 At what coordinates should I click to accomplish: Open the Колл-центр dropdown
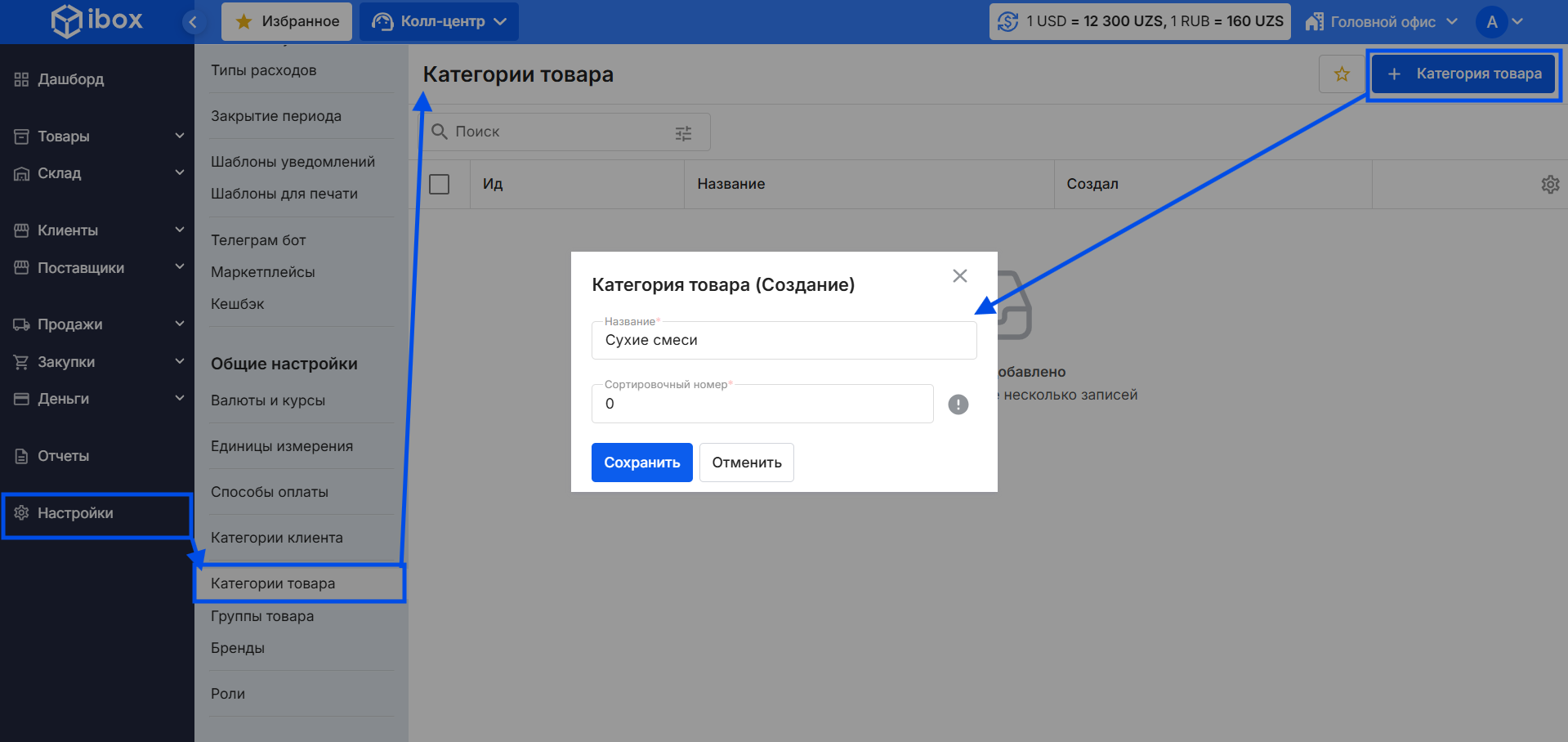pos(439,22)
